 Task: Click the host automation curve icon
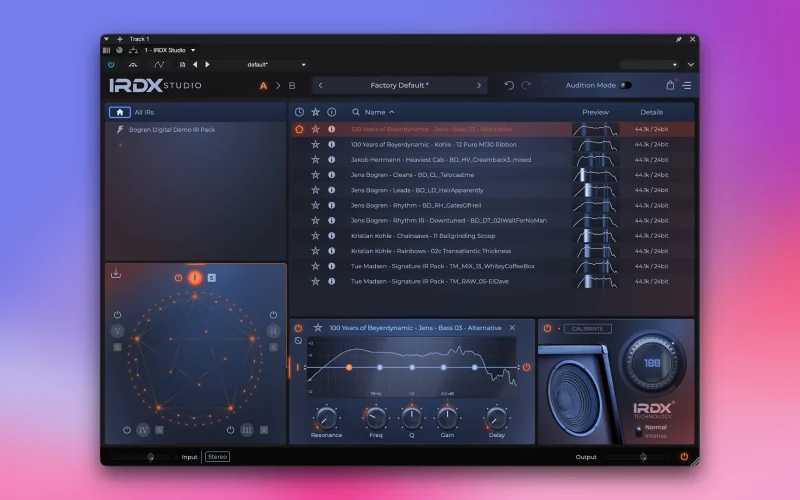tap(159, 65)
